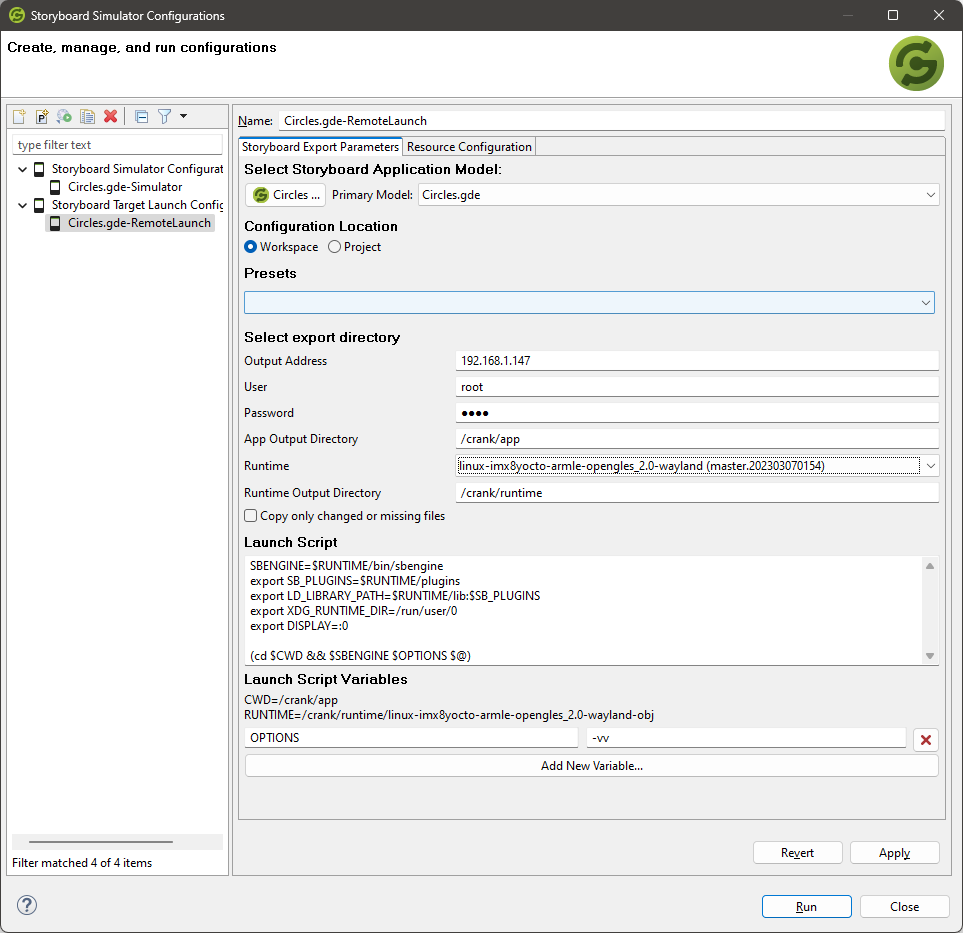Image resolution: width=963 pixels, height=933 pixels.
Task: Click the Output Address field
Action: click(x=697, y=361)
